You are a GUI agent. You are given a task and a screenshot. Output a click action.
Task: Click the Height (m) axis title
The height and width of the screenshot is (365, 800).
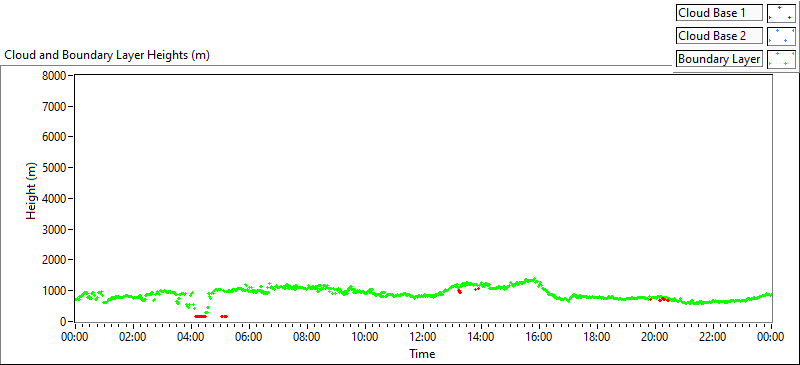coord(32,198)
